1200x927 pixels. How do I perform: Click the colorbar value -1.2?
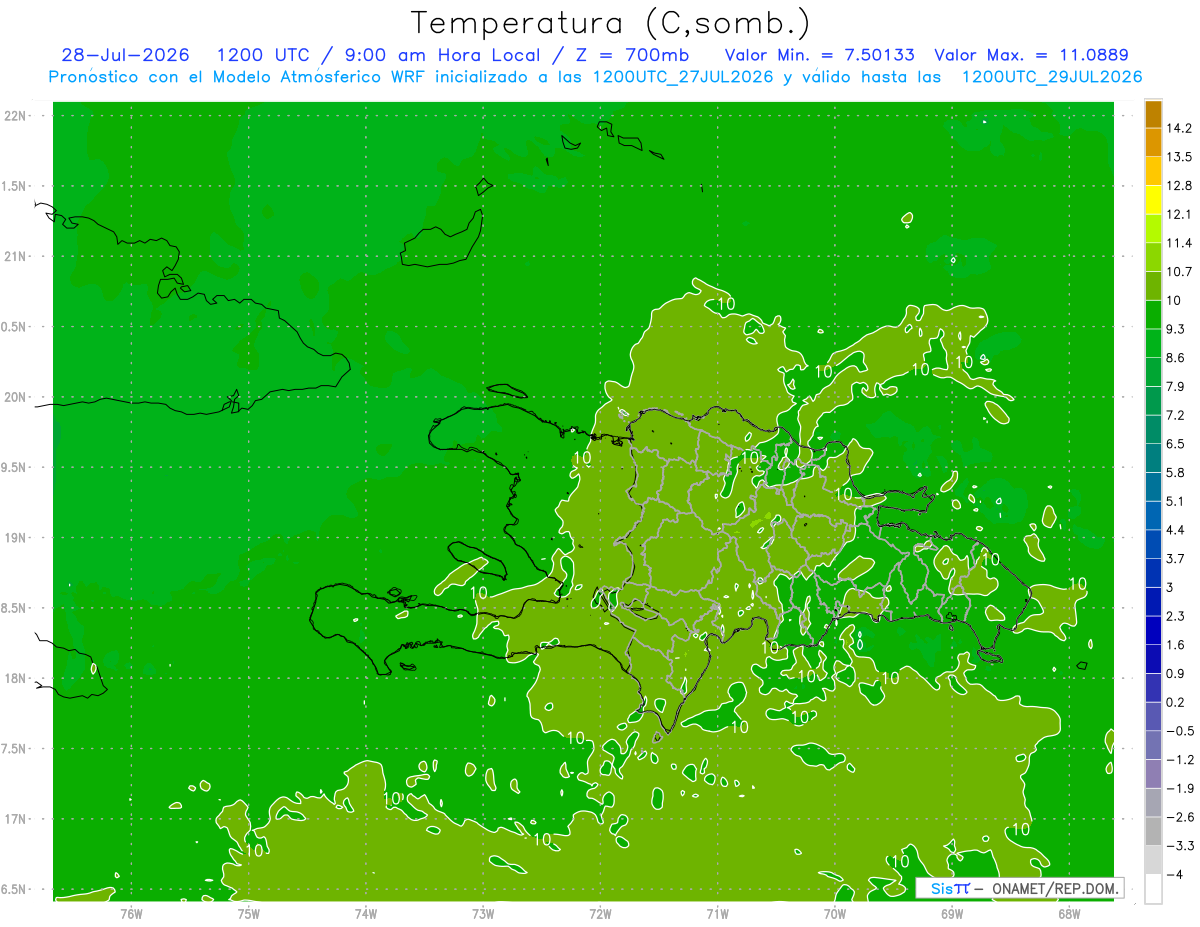(1180, 759)
